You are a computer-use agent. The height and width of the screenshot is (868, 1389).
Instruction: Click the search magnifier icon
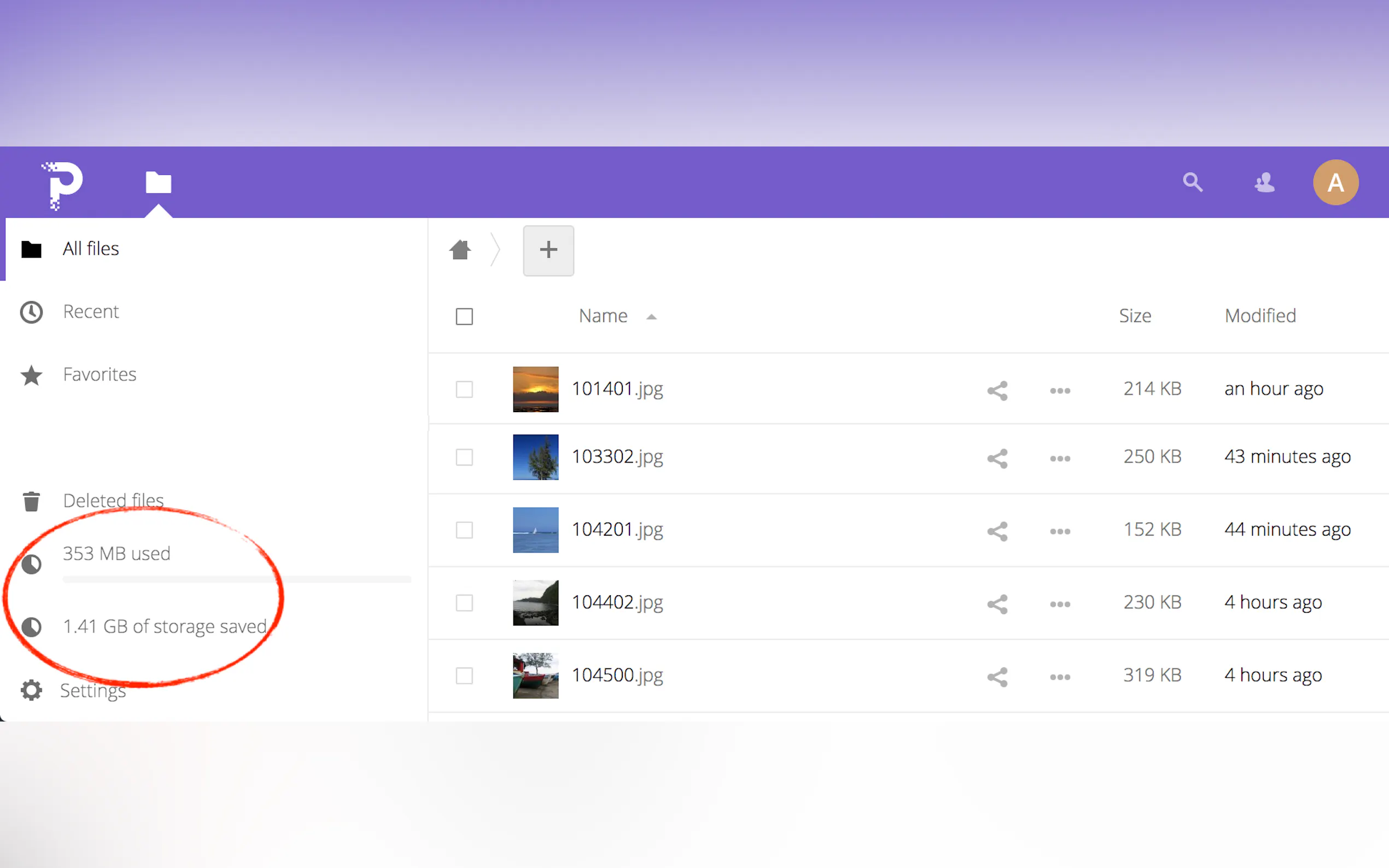click(x=1192, y=182)
